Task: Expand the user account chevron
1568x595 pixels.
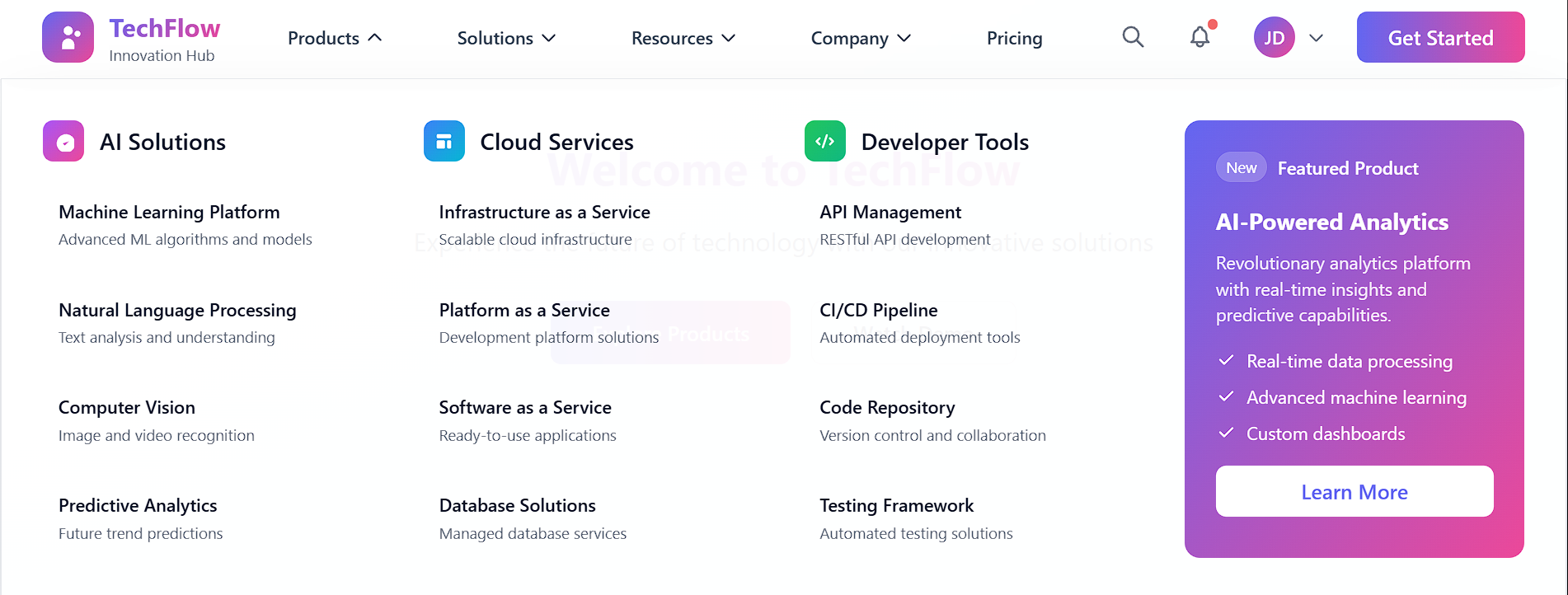Action: click(x=1316, y=38)
